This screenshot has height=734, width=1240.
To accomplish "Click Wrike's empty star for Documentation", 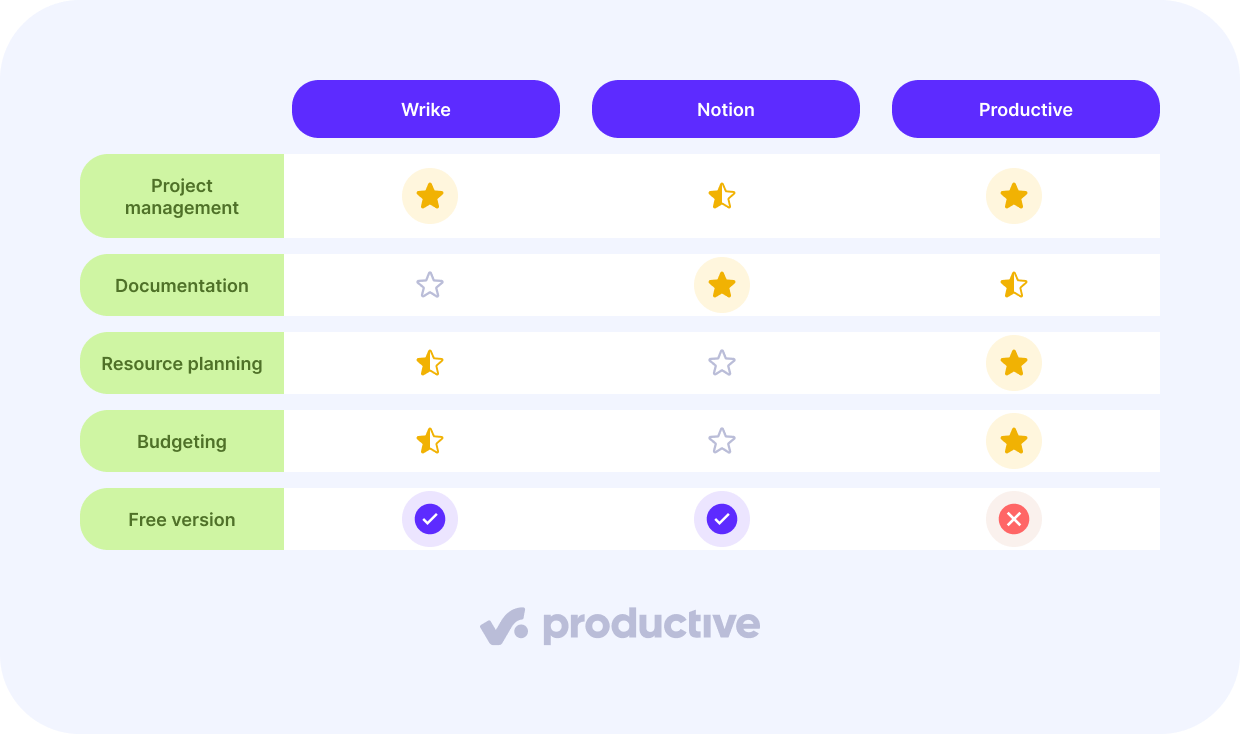I will click(x=430, y=285).
